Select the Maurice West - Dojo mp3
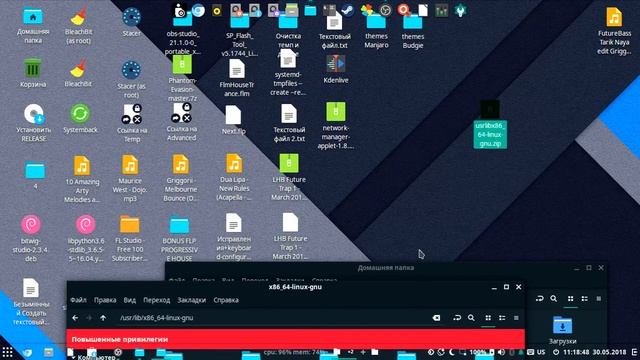 130,178
